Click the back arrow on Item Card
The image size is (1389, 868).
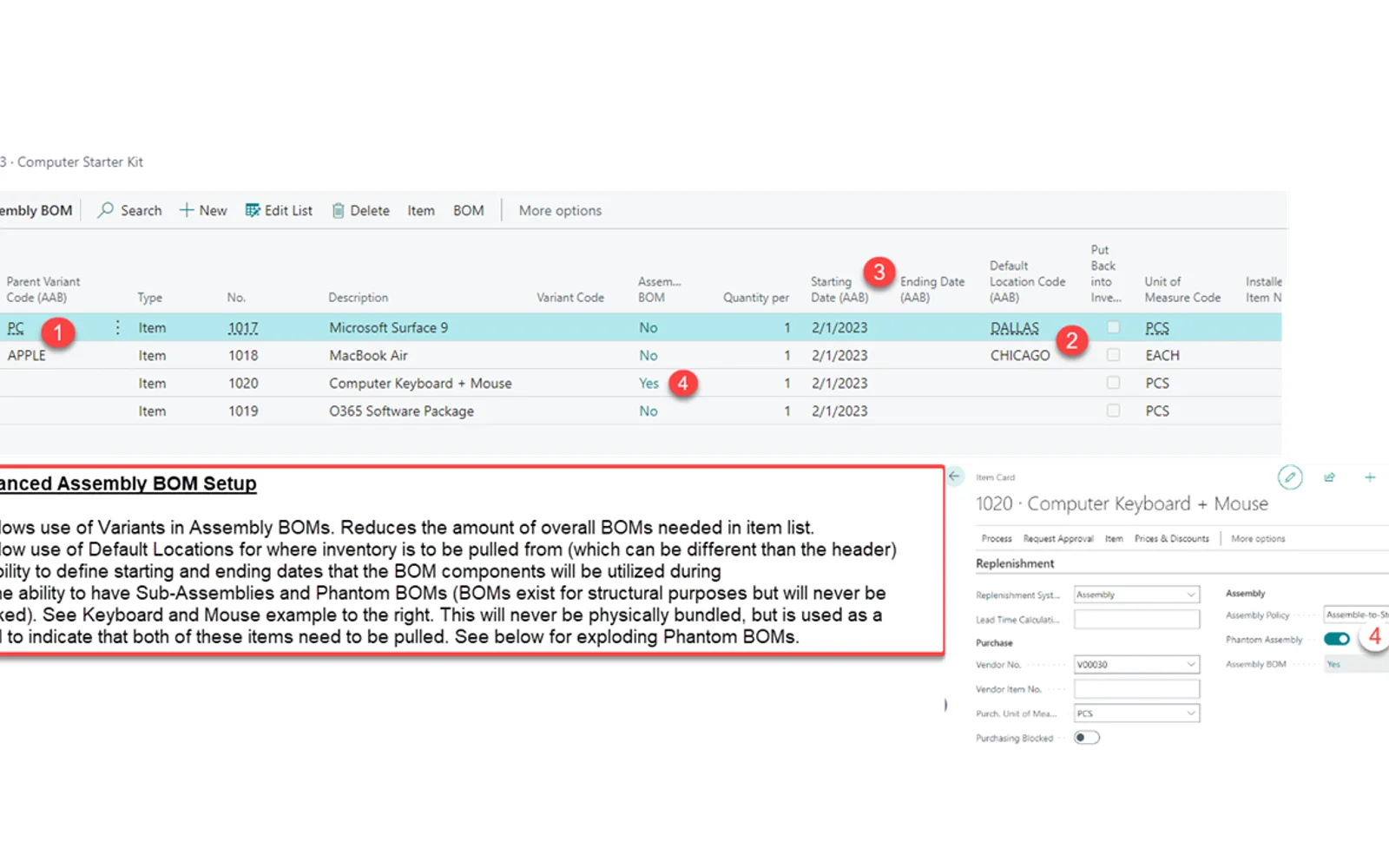point(954,476)
